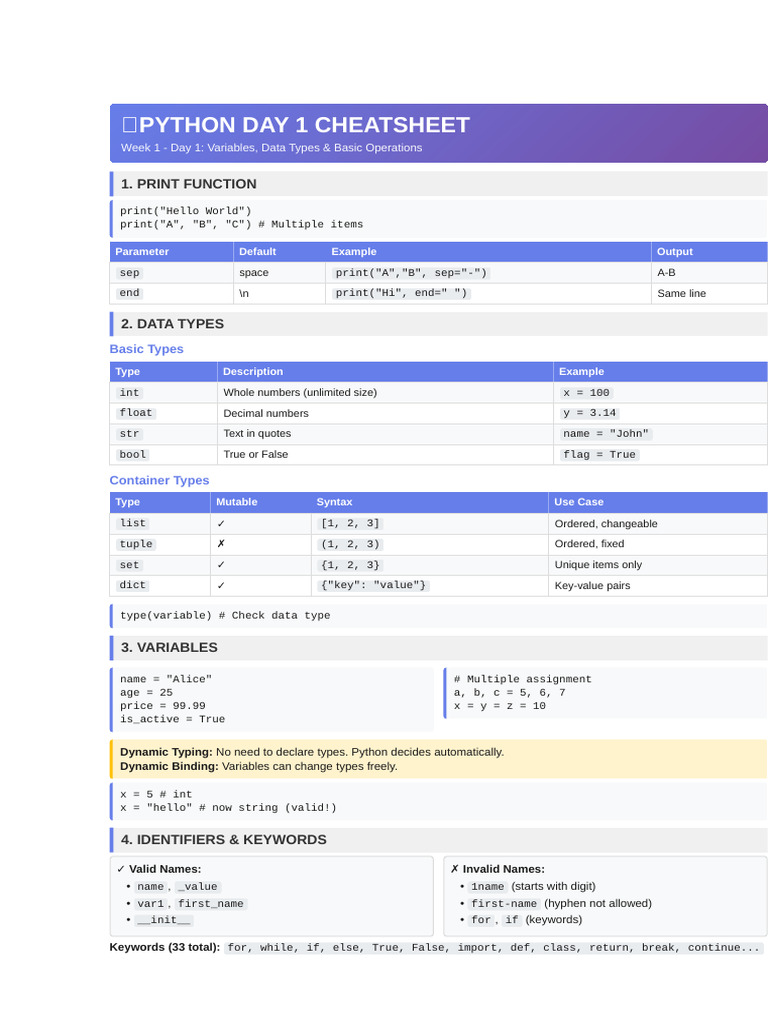Click the 'type(variable) # Check data type' code

[x=225, y=615]
